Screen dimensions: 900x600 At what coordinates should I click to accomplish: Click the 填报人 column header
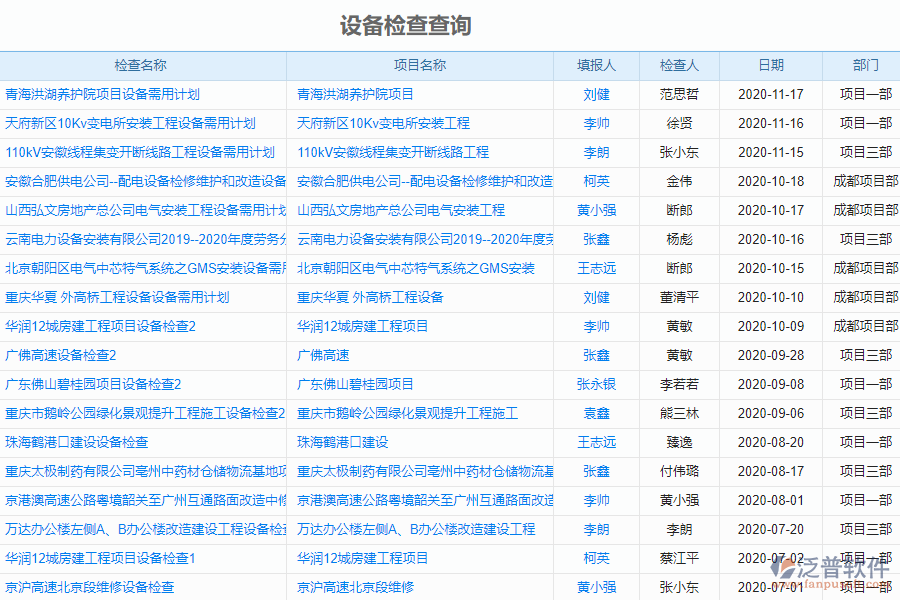[595, 65]
